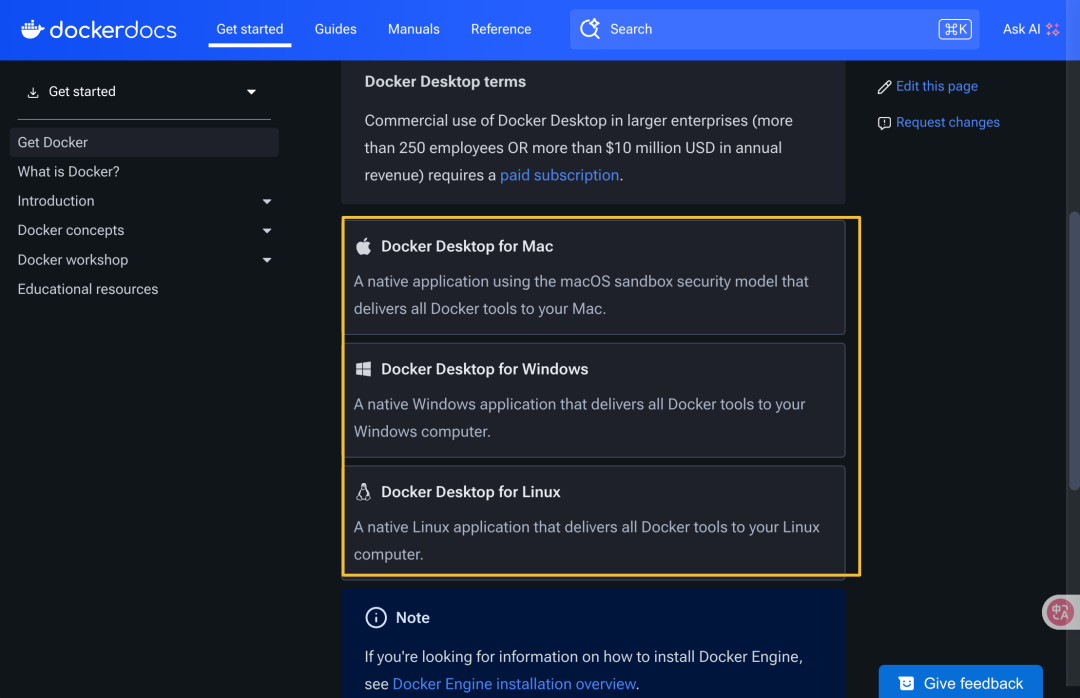Viewport: 1080px width, 698px height.
Task: Open the Edit this page link
Action: 937,86
